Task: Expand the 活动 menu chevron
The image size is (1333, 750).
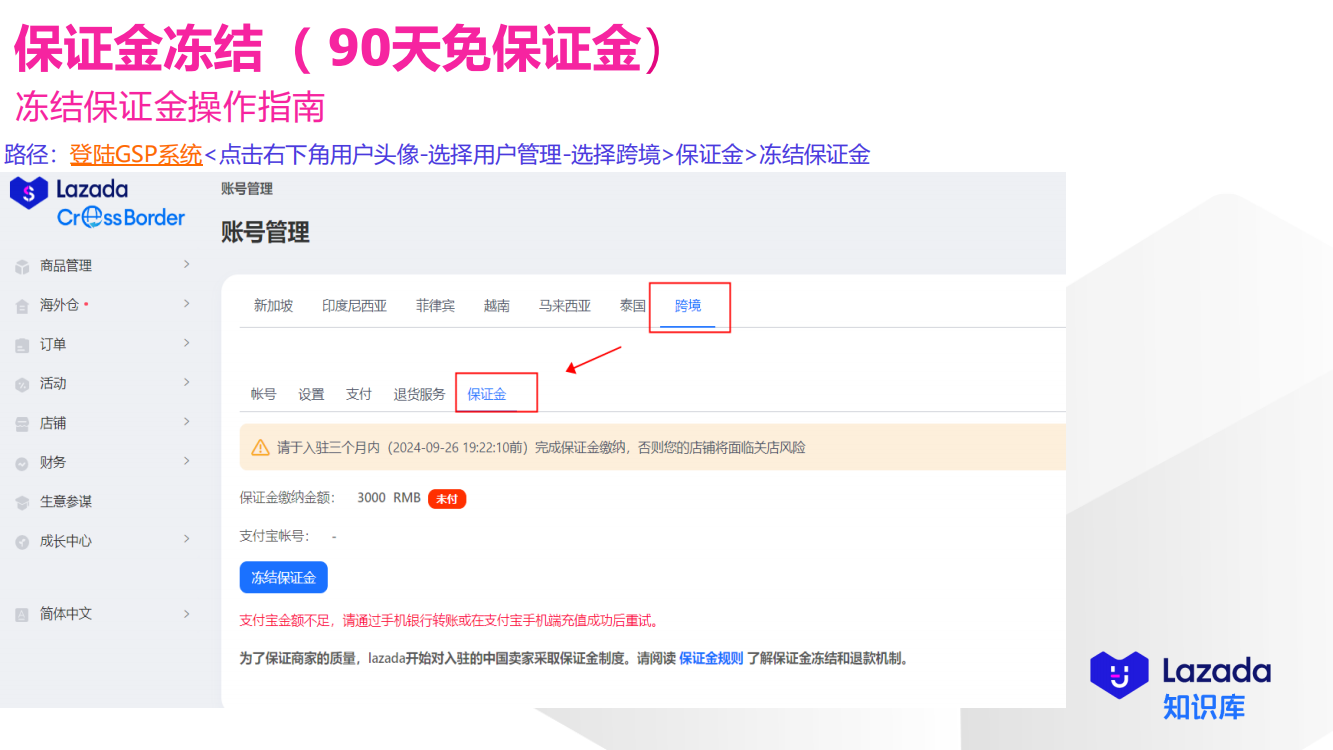Action: click(186, 382)
